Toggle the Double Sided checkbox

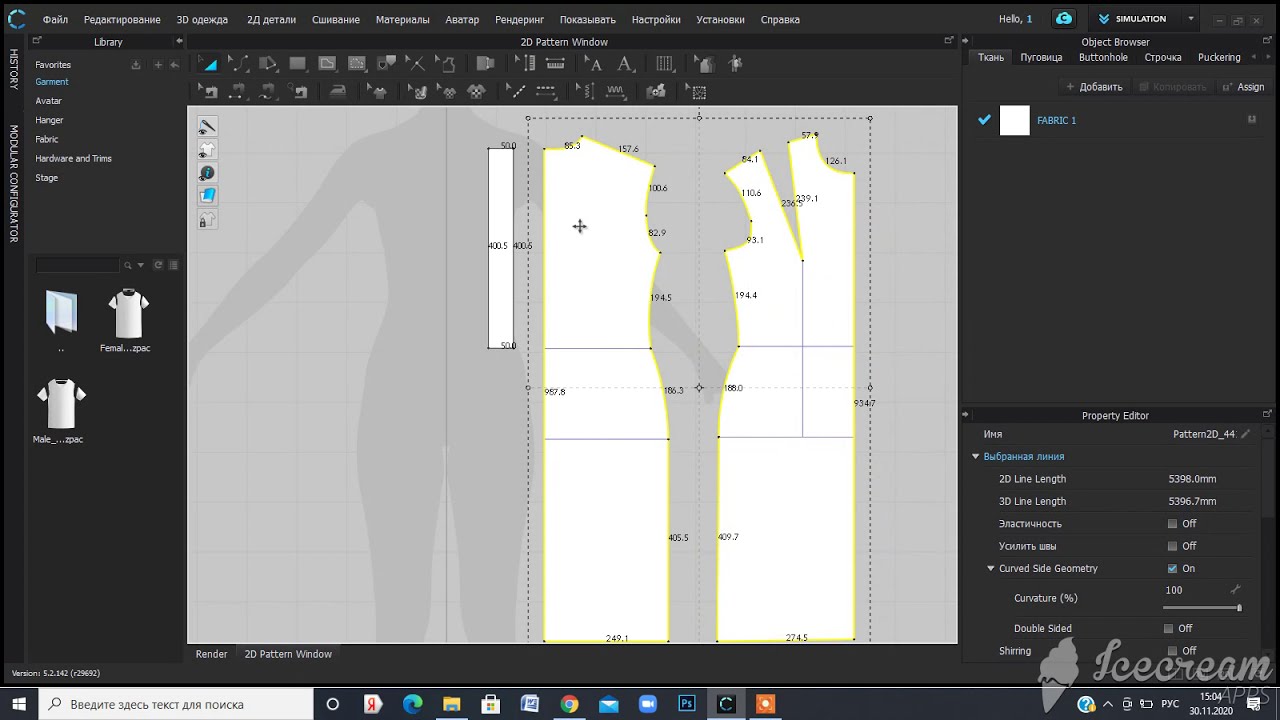pyautogui.click(x=1168, y=629)
